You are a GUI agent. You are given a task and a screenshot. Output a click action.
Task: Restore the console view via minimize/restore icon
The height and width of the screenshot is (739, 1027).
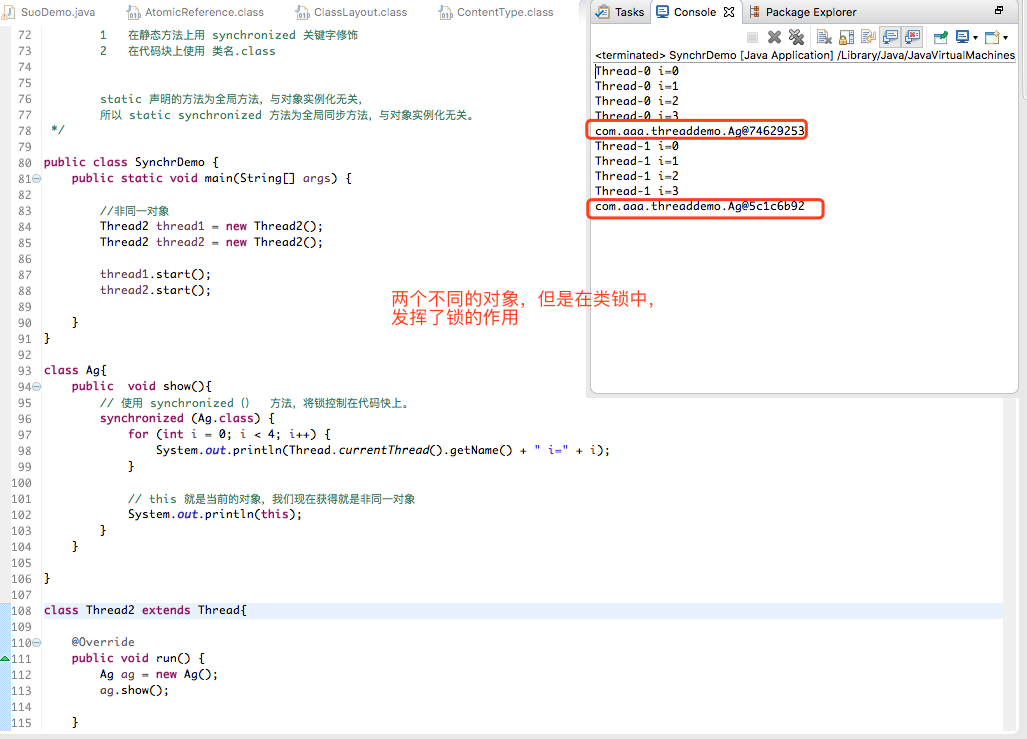pyautogui.click(x=999, y=10)
